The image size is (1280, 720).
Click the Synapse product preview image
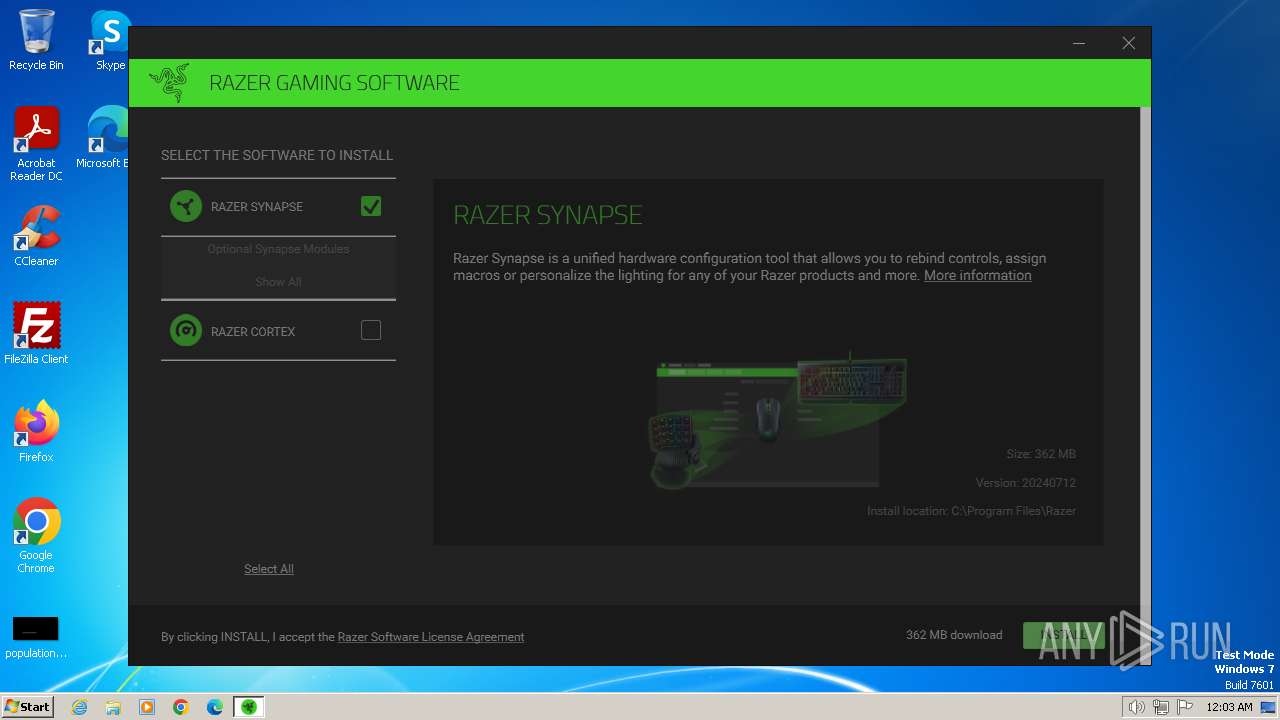coord(778,420)
